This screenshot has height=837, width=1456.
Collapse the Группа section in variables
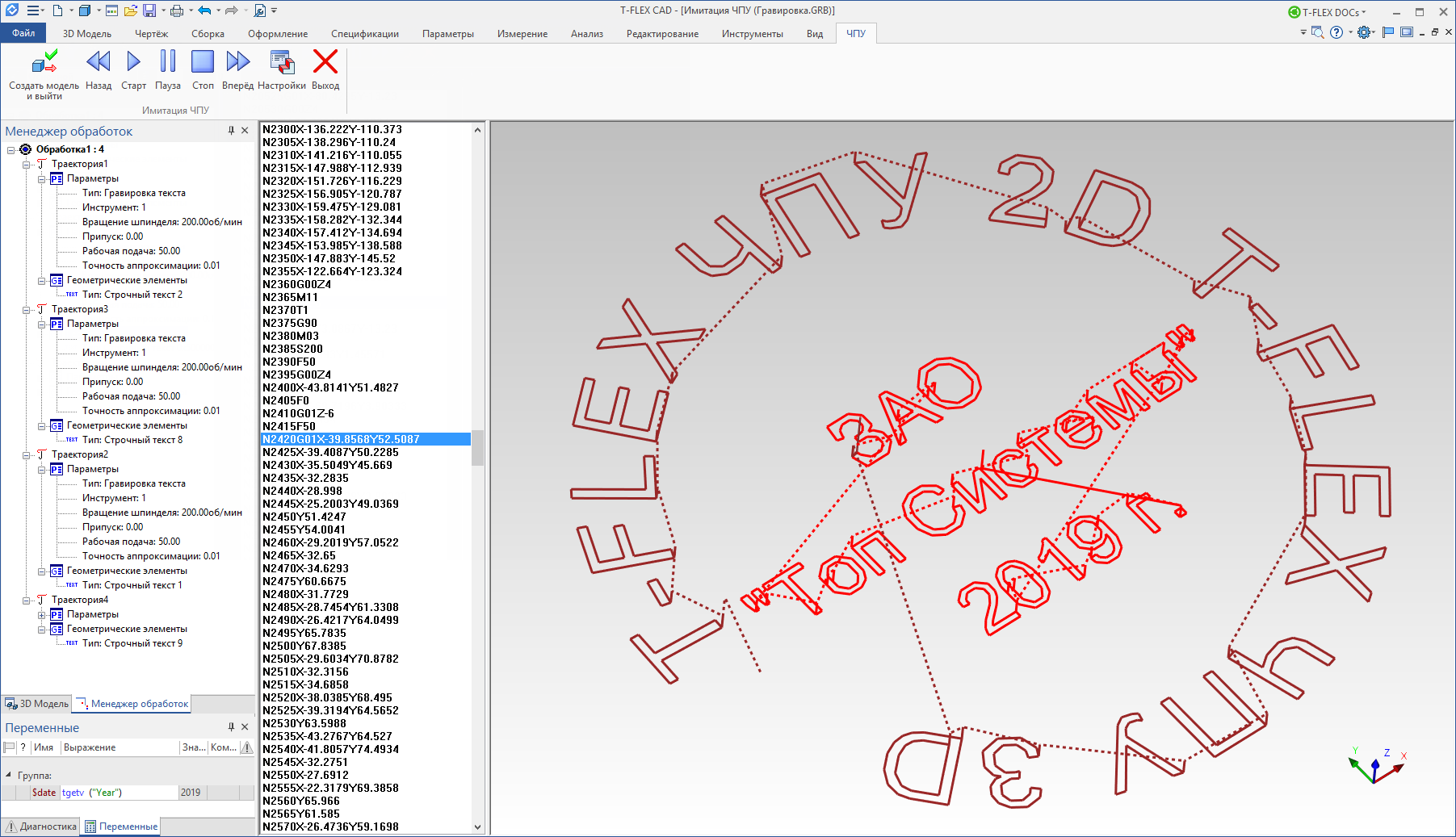pos(8,775)
